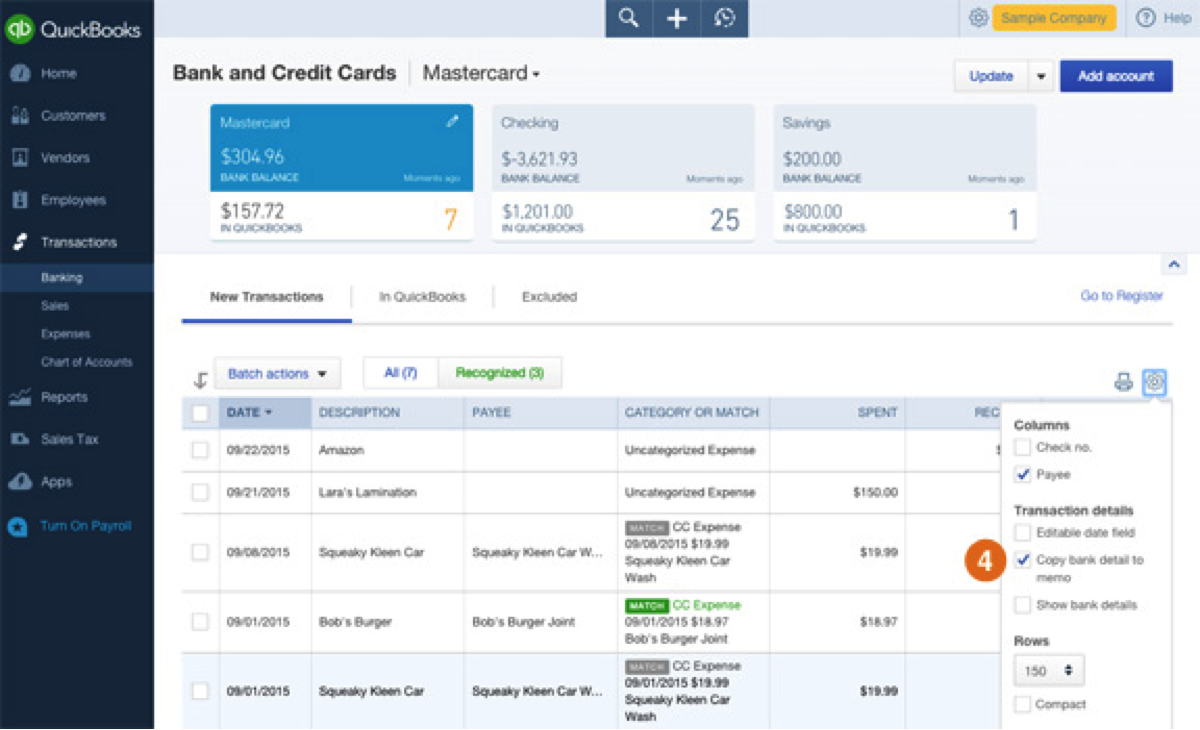
Task: Click the $18.97 spent amount
Action: pos(878,622)
